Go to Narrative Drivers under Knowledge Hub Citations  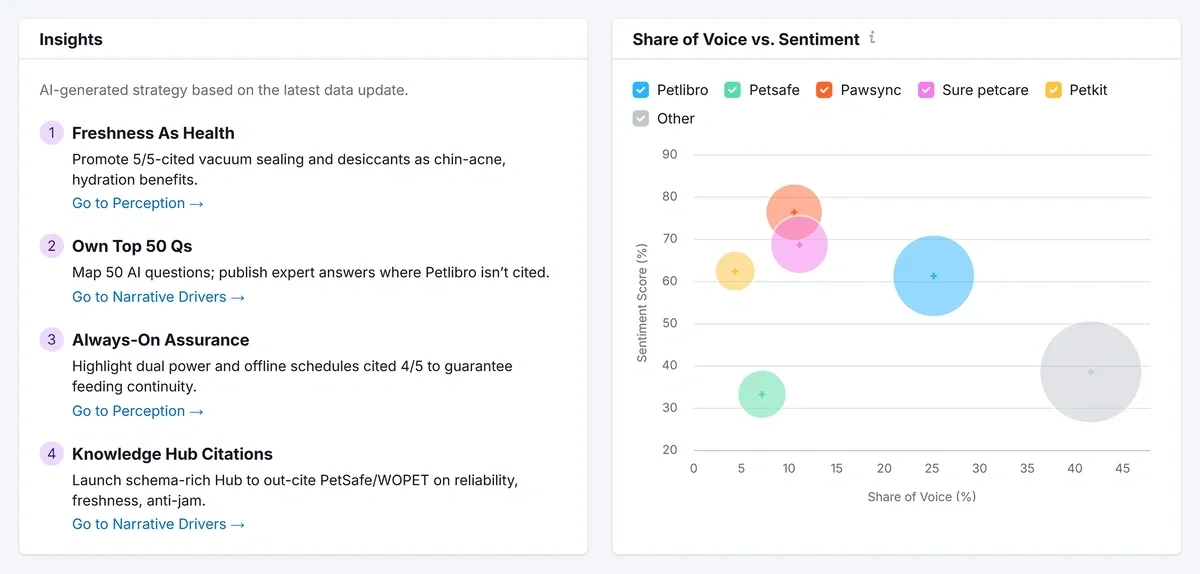[x=158, y=524]
